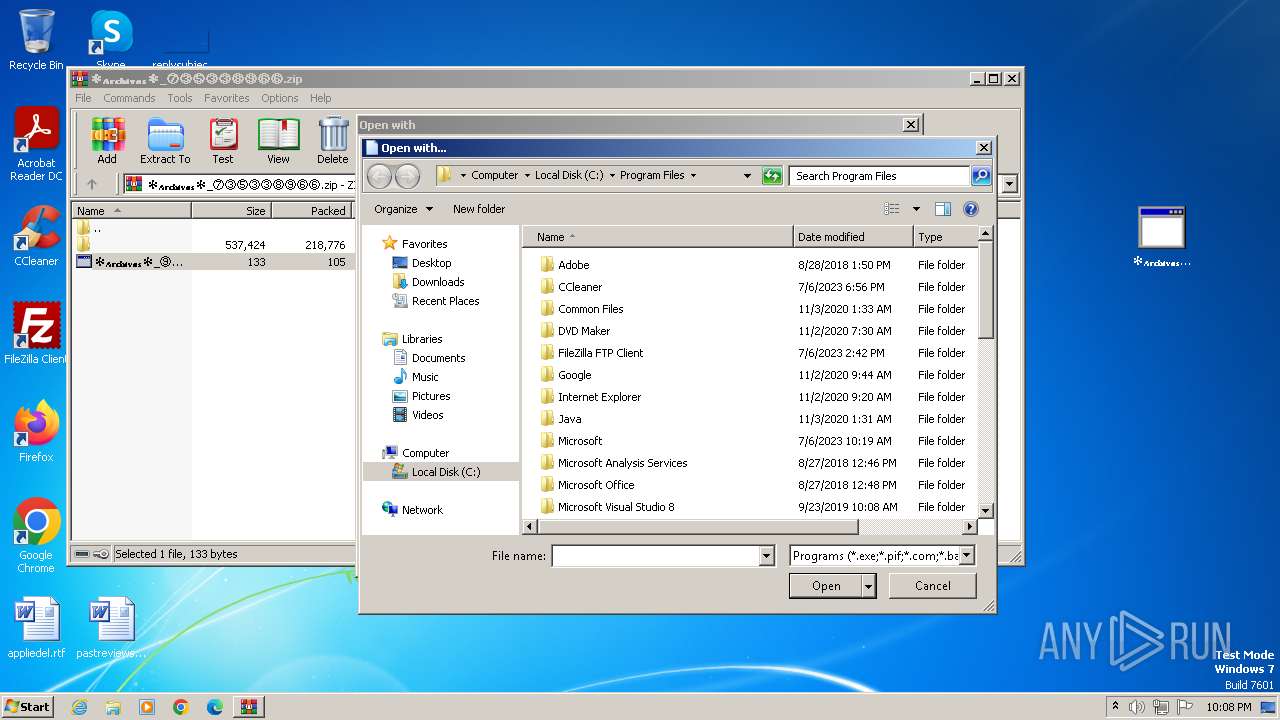Click in the File name input field
Viewport: 1280px width, 720px height.
coord(655,556)
